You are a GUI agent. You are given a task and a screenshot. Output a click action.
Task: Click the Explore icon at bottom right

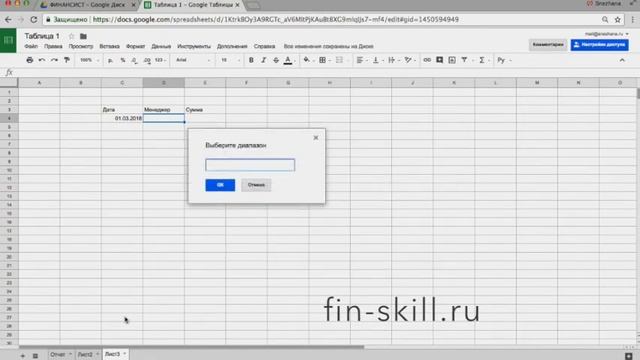tap(629, 356)
